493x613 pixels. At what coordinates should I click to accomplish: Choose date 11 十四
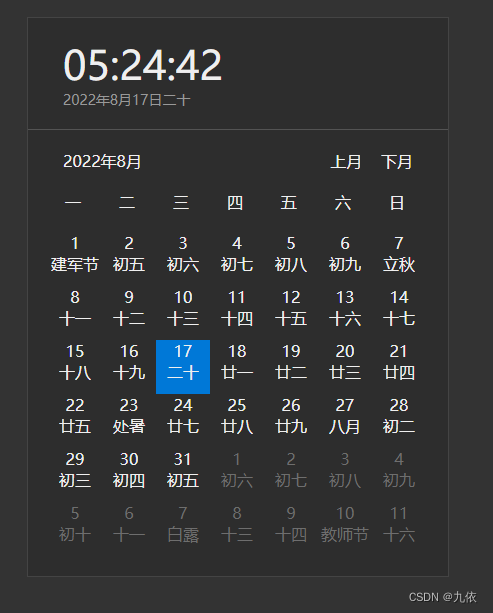[x=237, y=308]
